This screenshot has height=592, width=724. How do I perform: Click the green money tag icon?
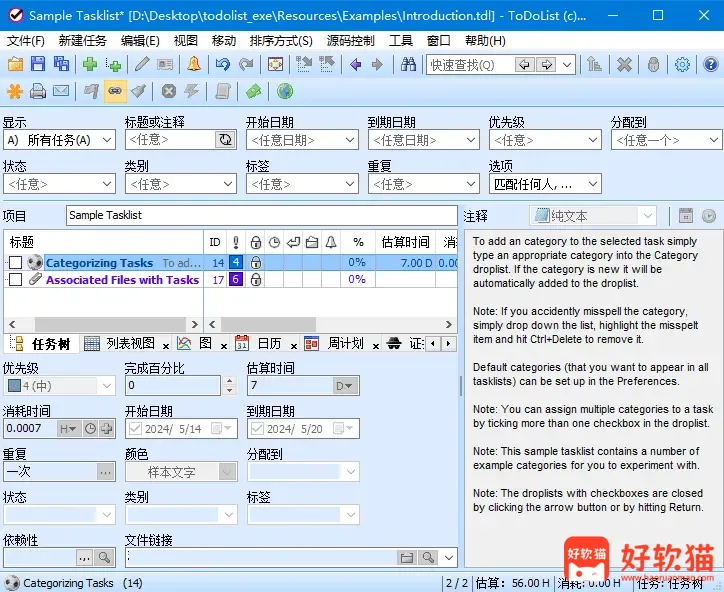pyautogui.click(x=253, y=91)
